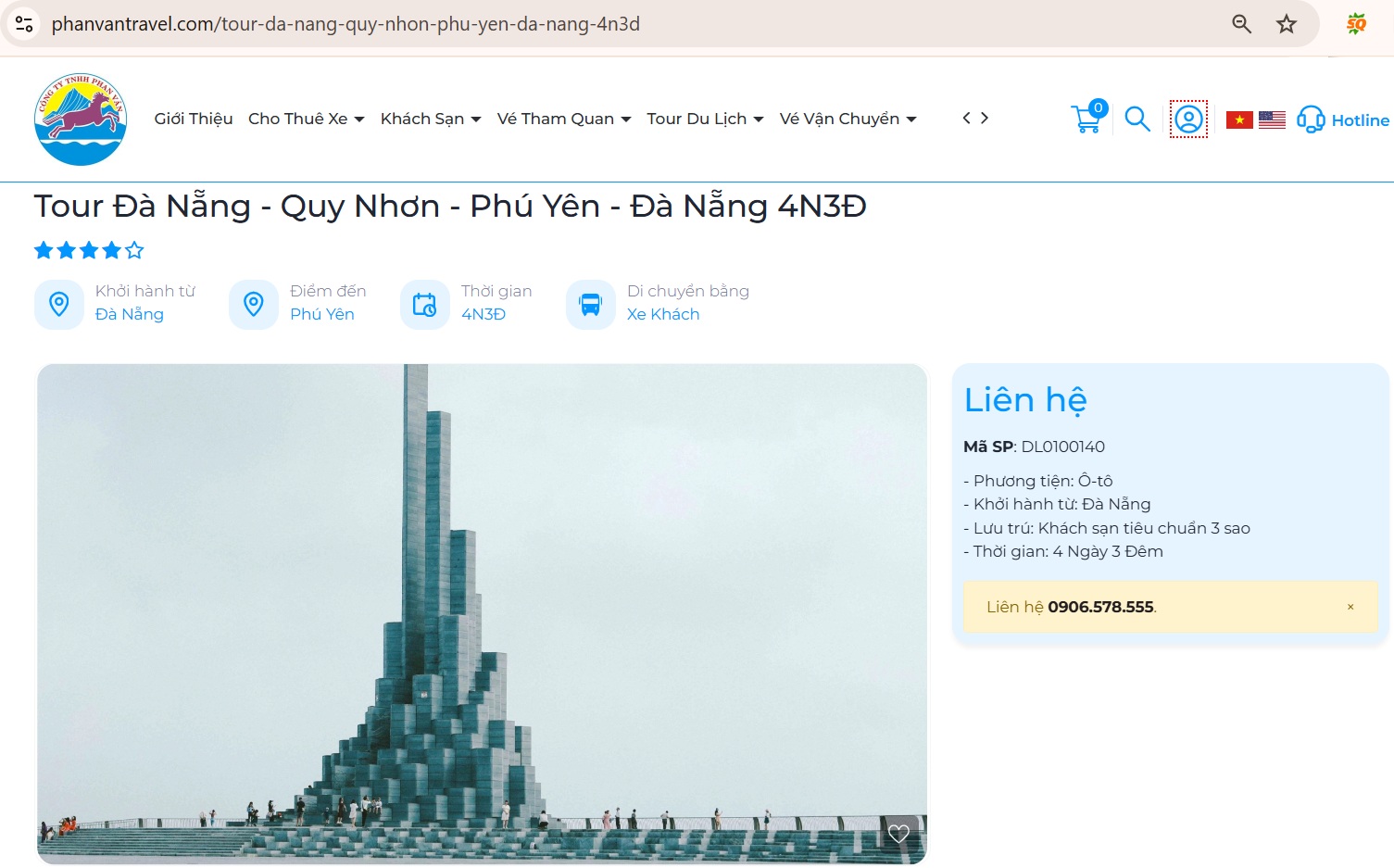Toggle the heart favorite on the tour photo
The image size is (1394, 868).
tap(898, 833)
